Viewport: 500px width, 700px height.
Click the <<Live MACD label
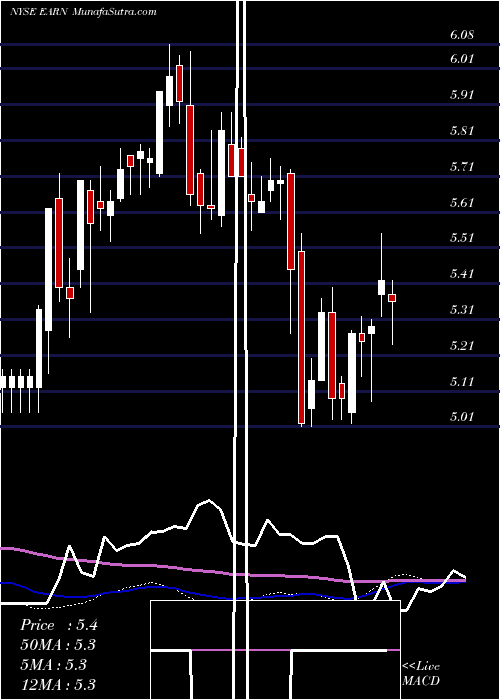[421, 674]
